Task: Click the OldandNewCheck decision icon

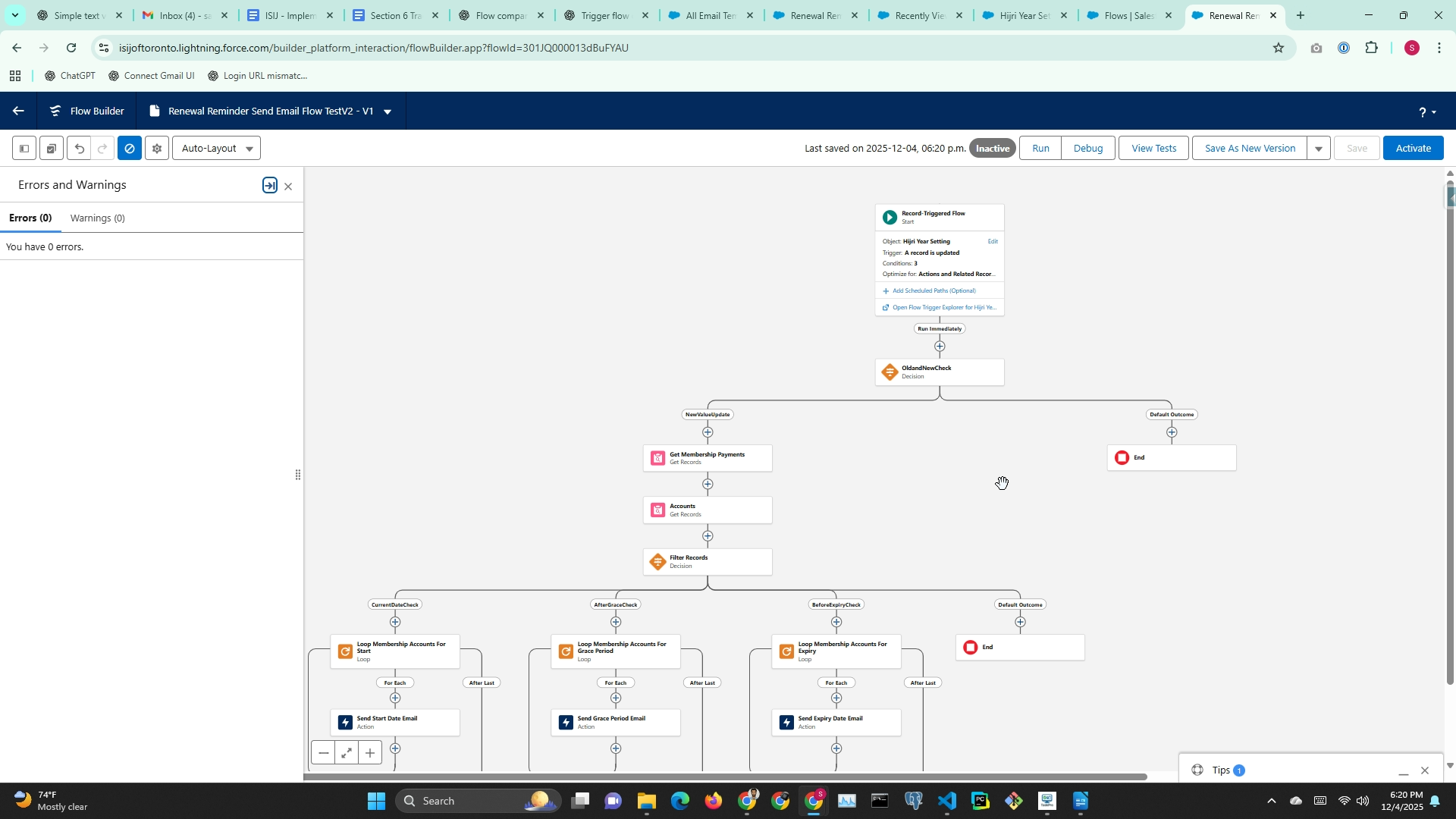Action: (x=890, y=372)
